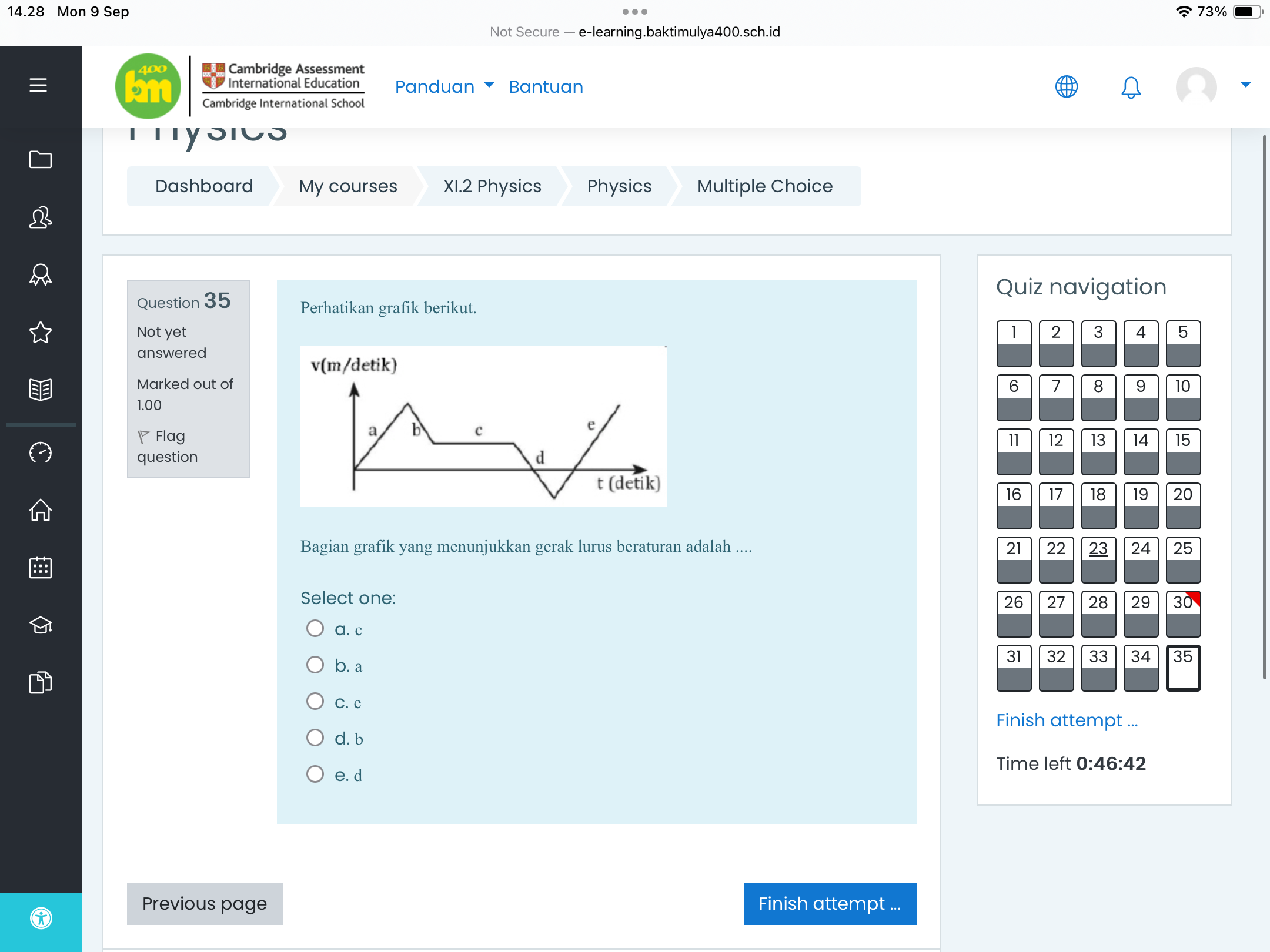
Task: Tap the three-dot multitasking control at top
Action: point(635,11)
